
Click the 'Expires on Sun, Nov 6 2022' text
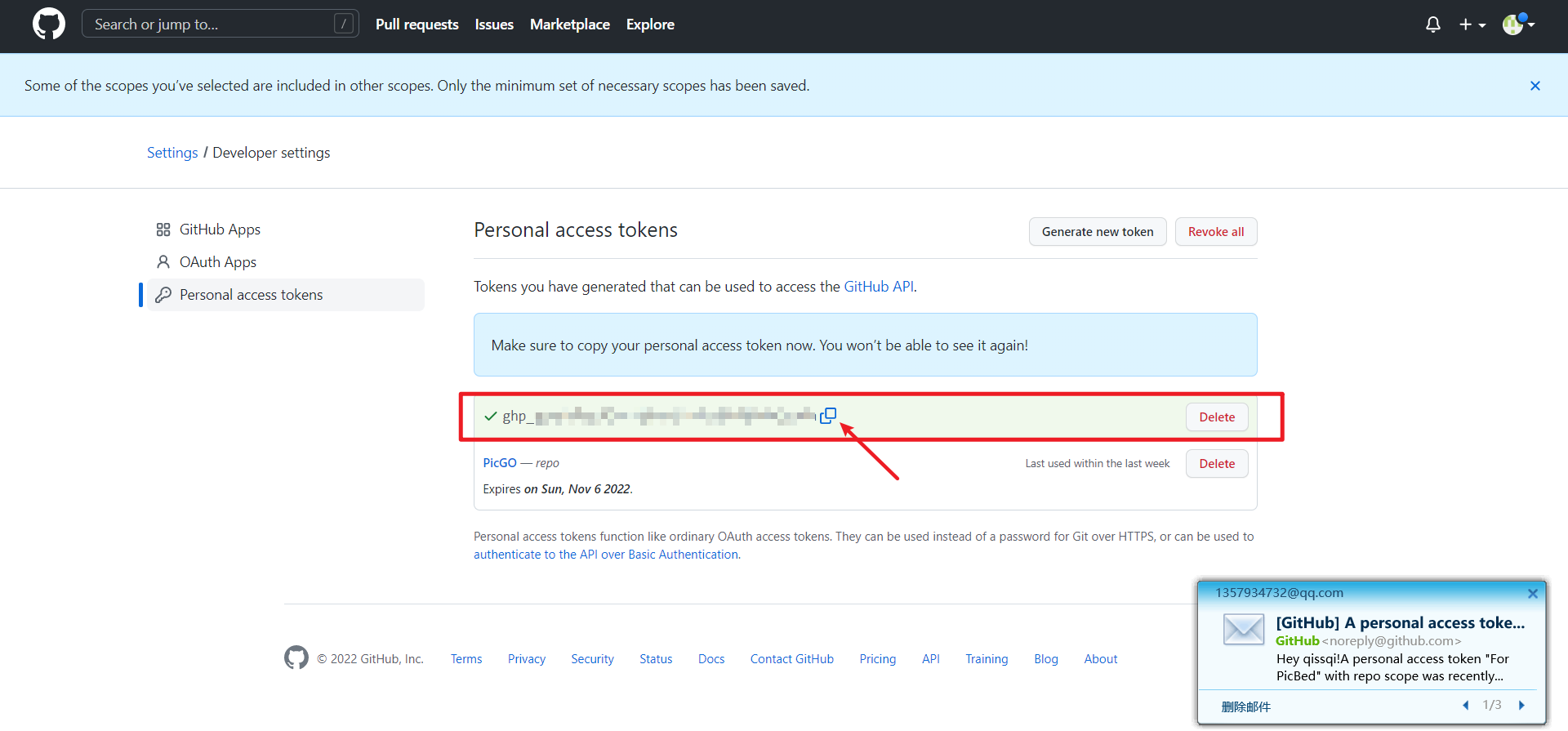[558, 489]
